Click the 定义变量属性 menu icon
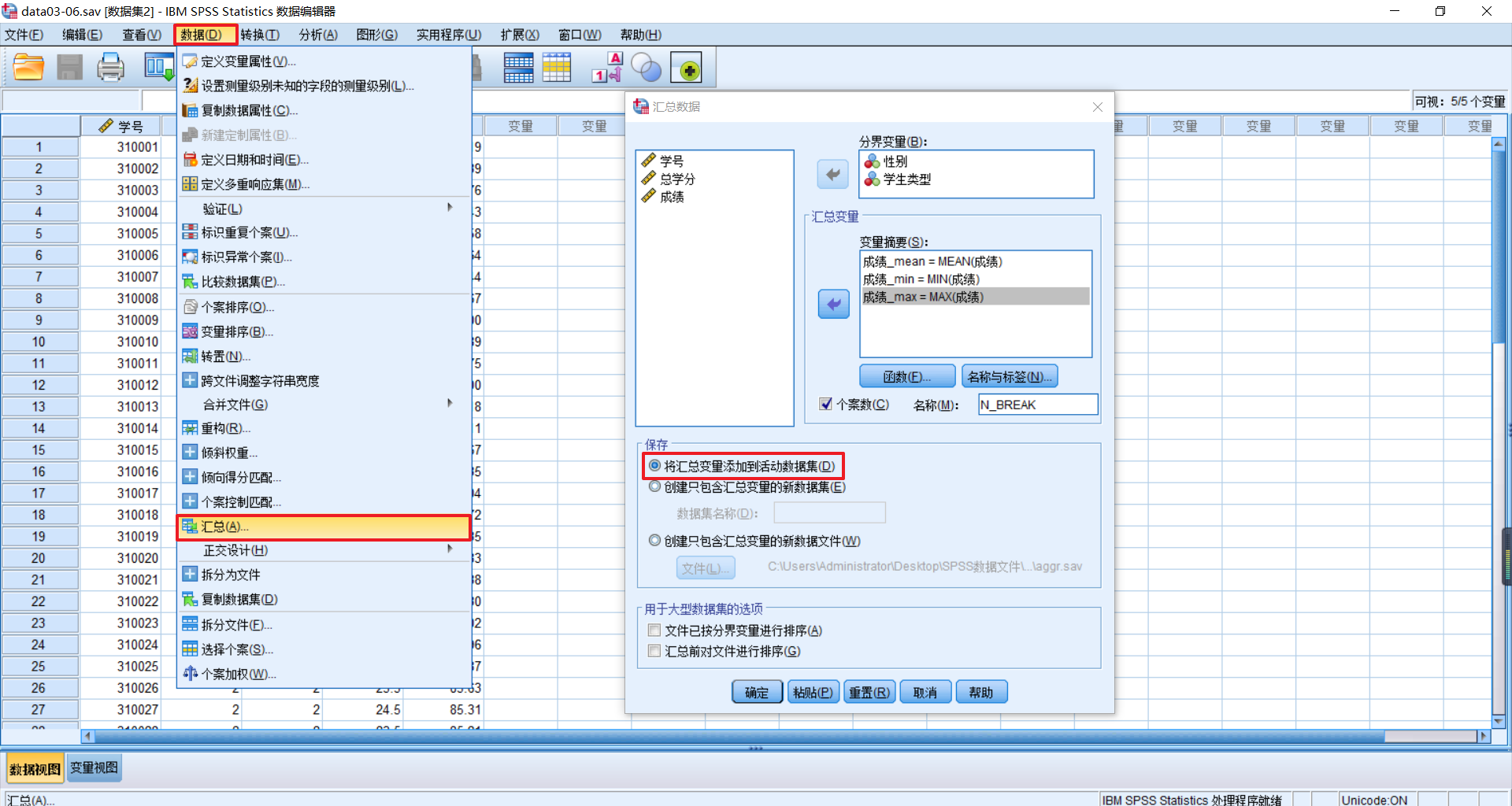This screenshot has height=806, width=1512. pyautogui.click(x=190, y=61)
